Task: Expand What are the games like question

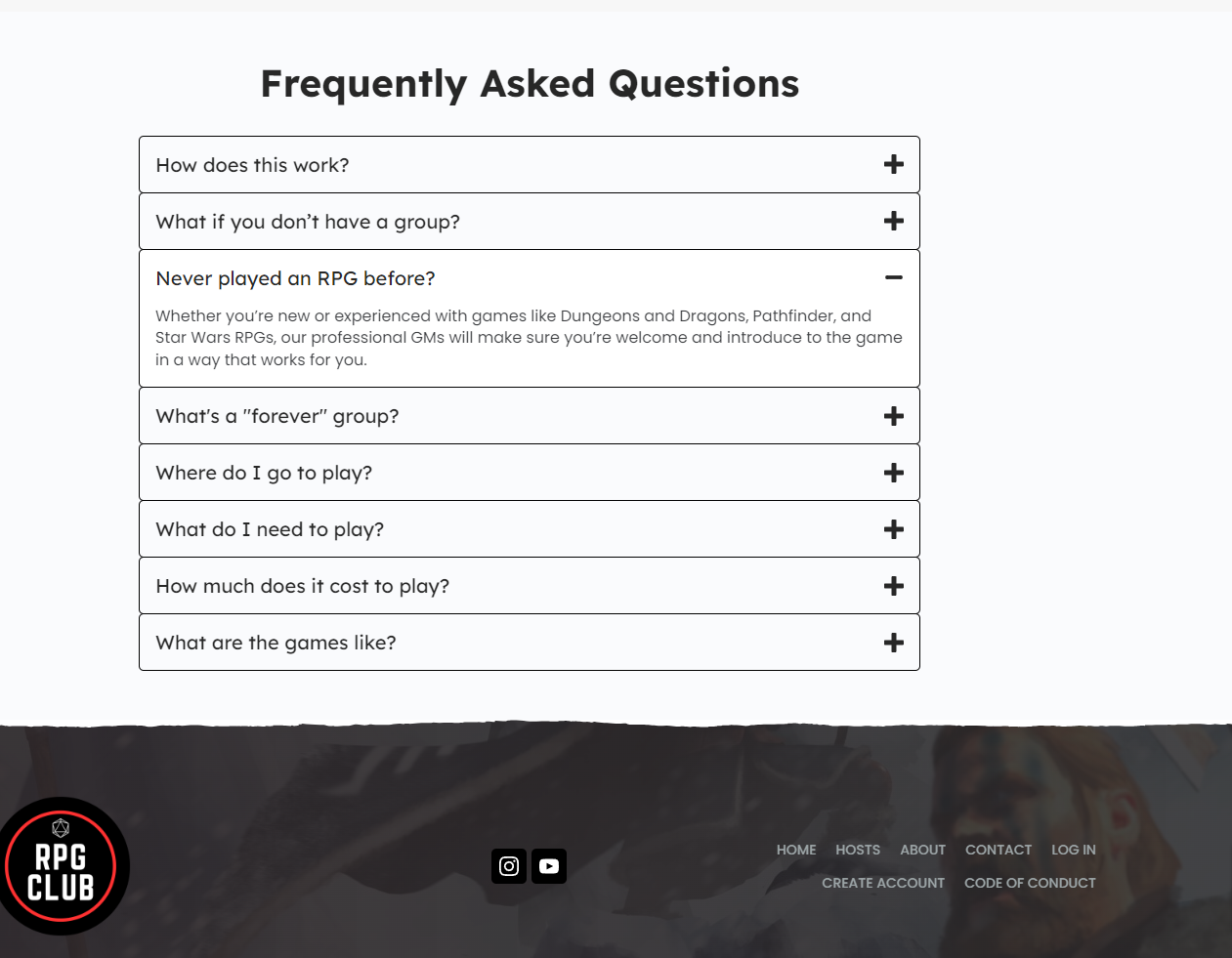Action: 530,643
